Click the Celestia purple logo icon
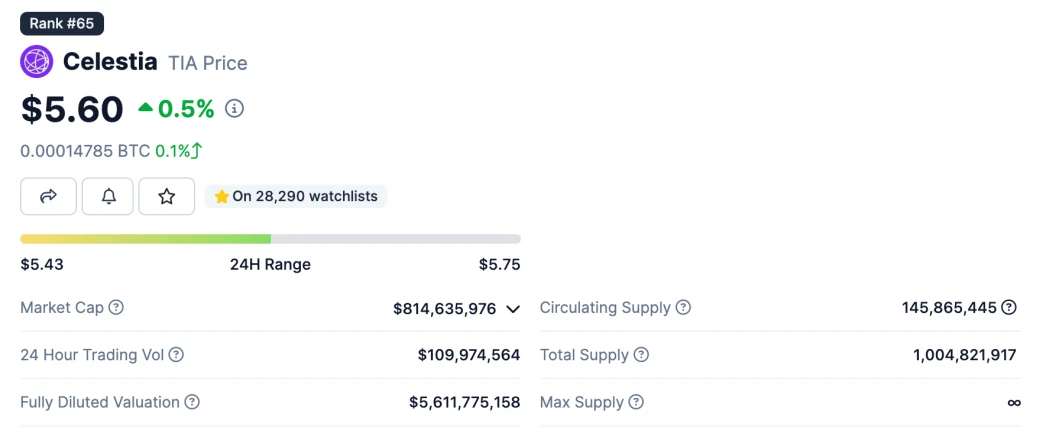This screenshot has width=1043, height=446. pos(37,62)
